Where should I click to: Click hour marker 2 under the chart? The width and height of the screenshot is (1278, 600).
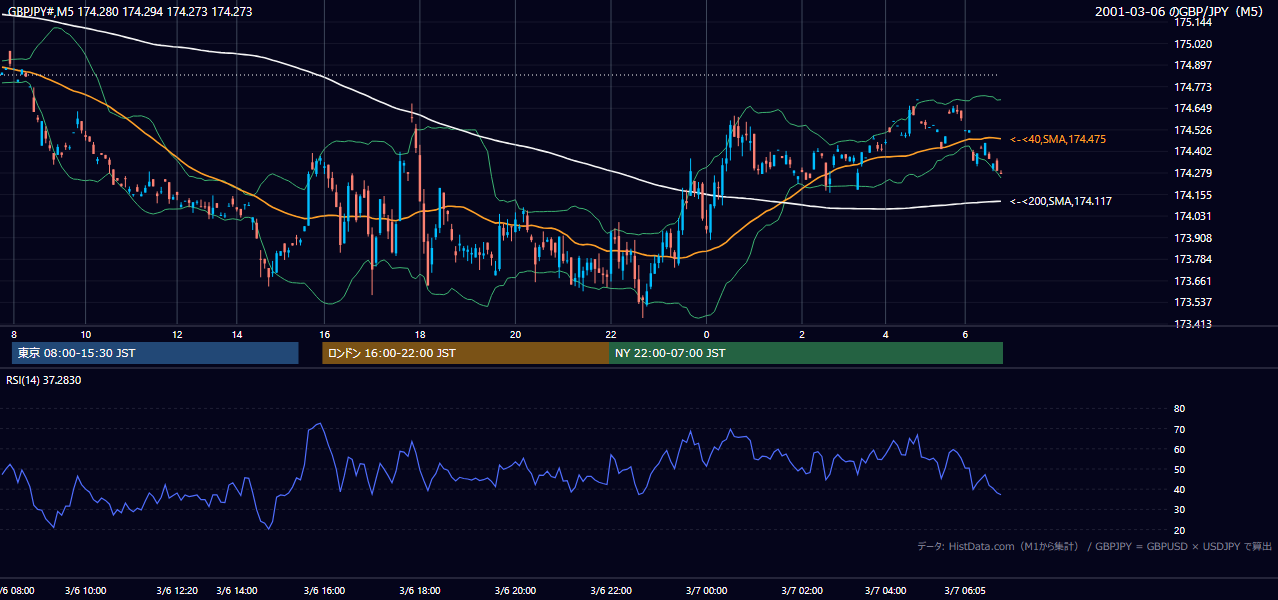click(802, 333)
